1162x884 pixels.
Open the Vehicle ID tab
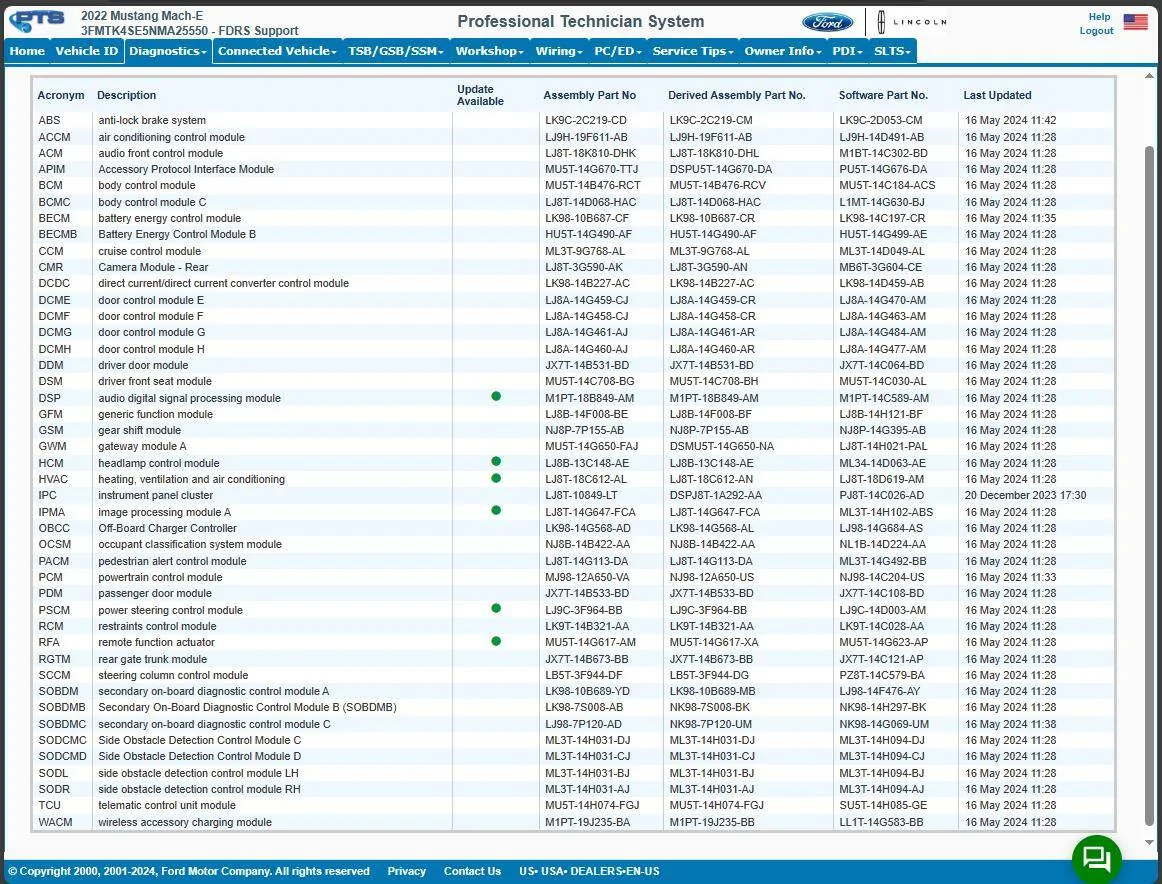point(87,50)
